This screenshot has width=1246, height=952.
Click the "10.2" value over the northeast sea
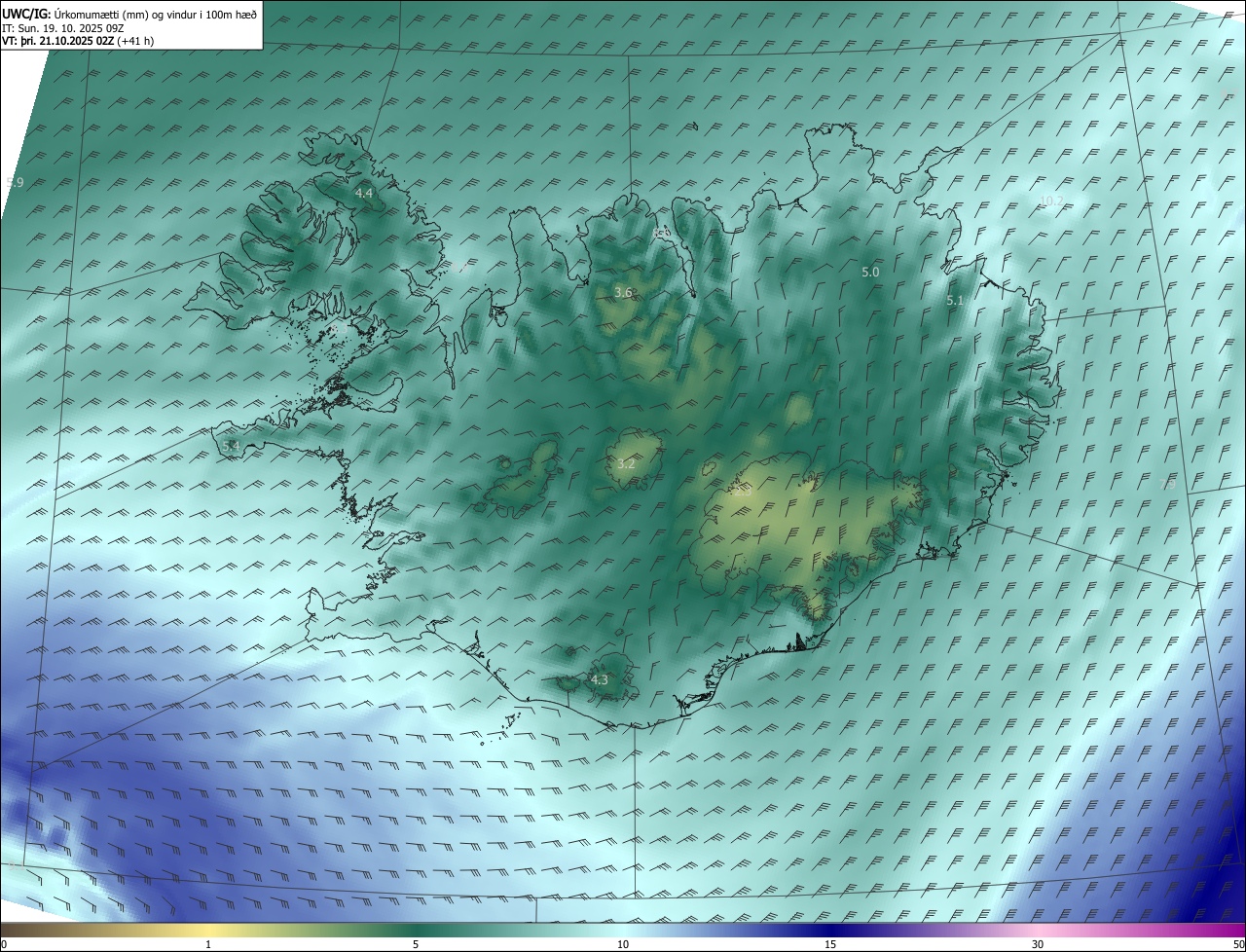[1051, 201]
